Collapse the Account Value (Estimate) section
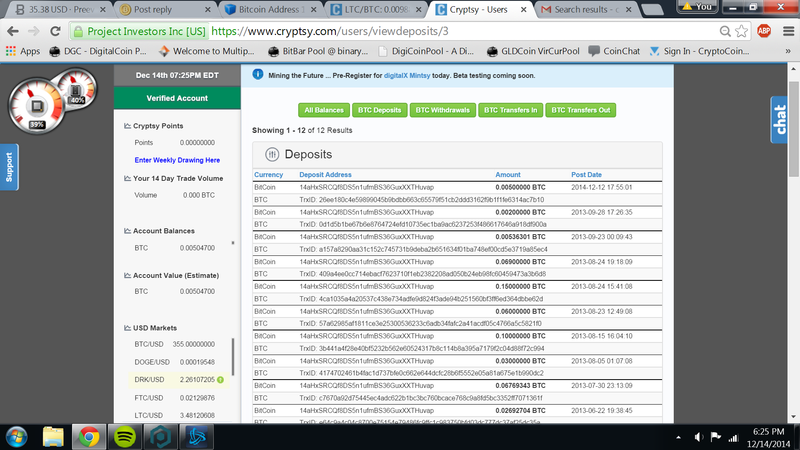 click(x=127, y=275)
